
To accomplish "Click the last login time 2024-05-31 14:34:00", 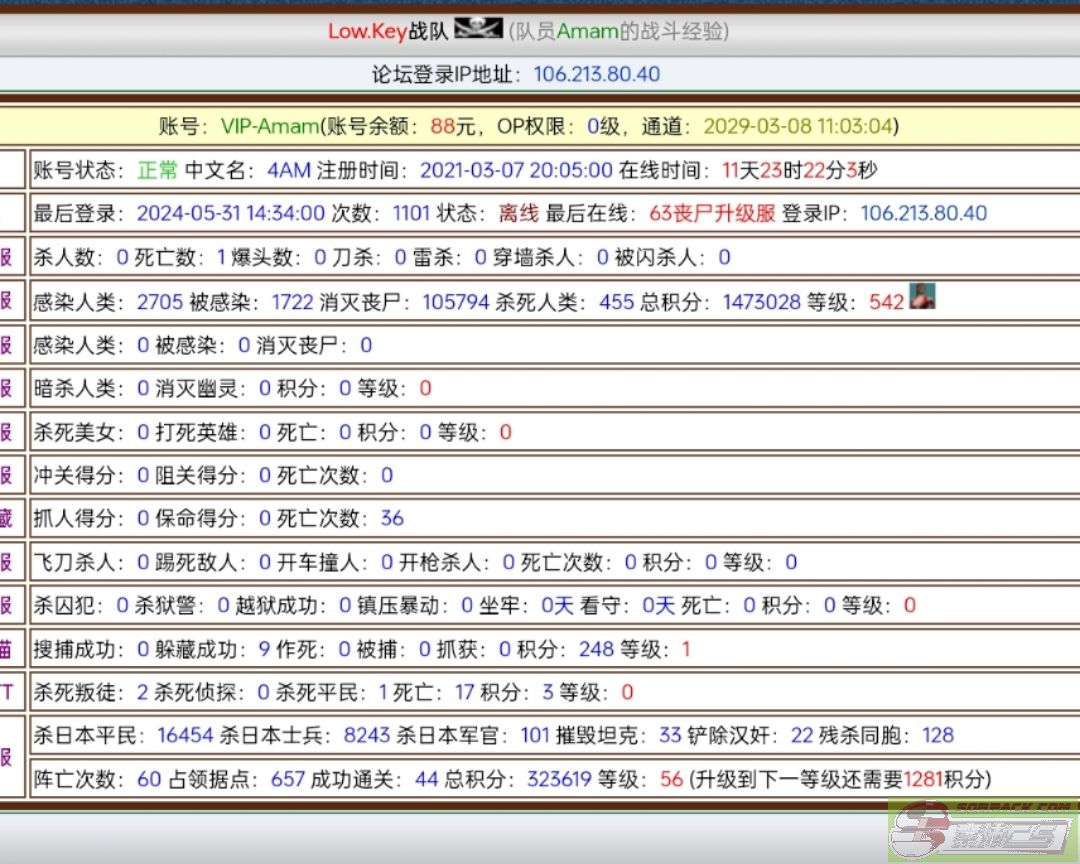I will point(230,213).
